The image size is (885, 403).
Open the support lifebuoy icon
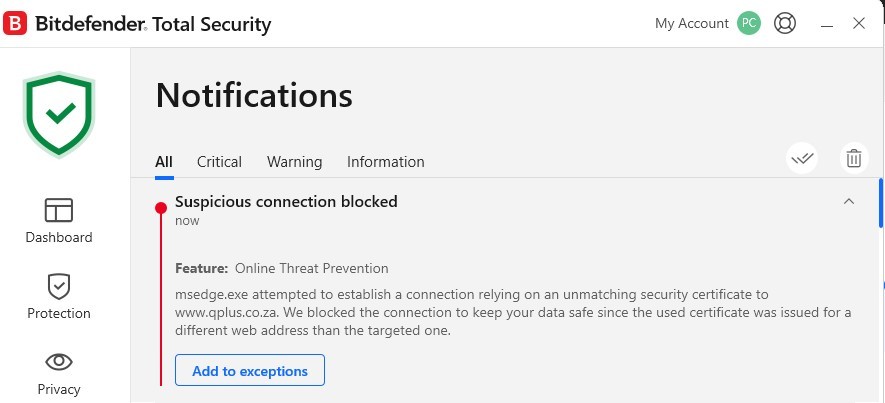click(x=785, y=23)
